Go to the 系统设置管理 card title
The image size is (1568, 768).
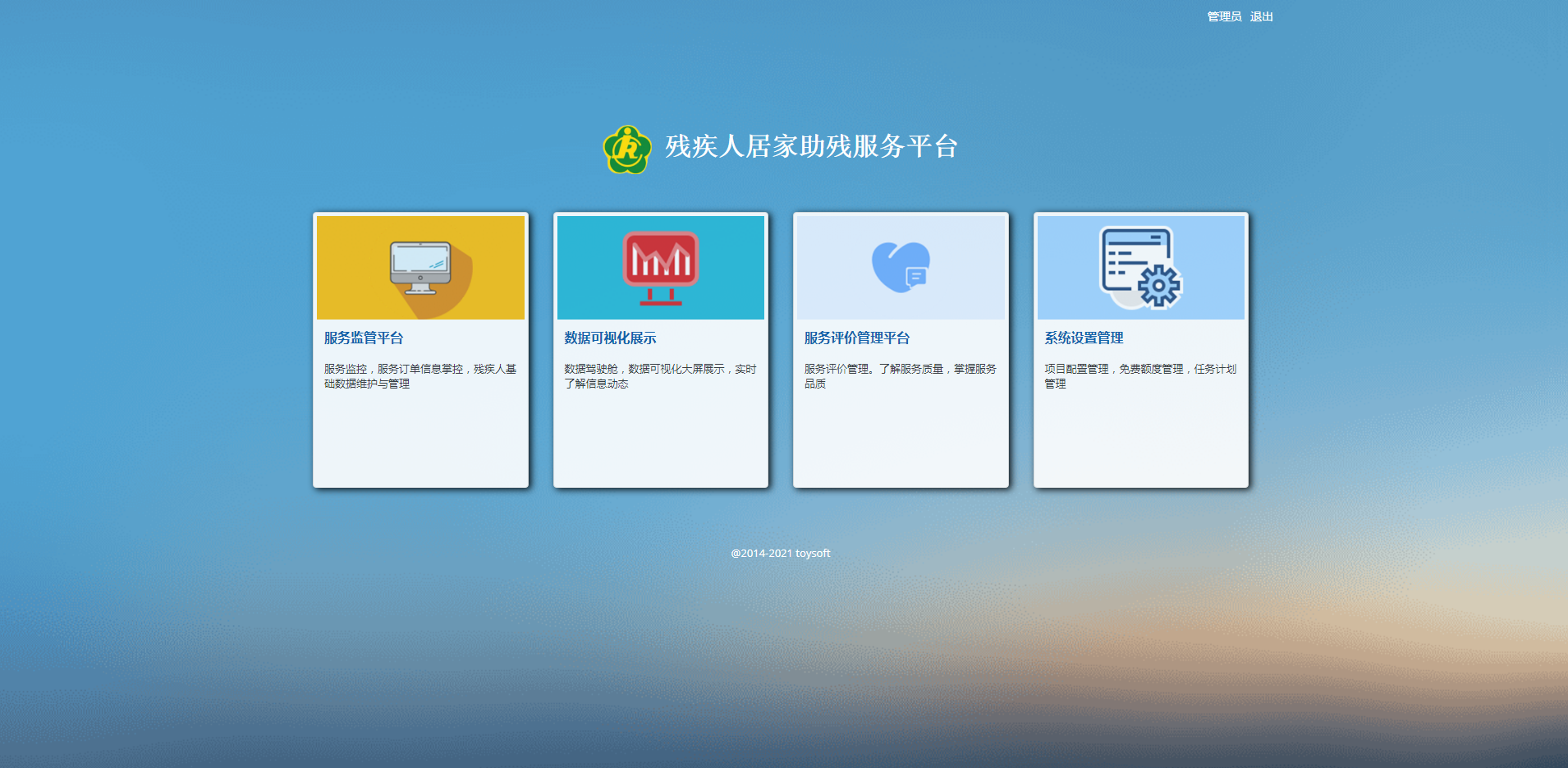click(1084, 338)
